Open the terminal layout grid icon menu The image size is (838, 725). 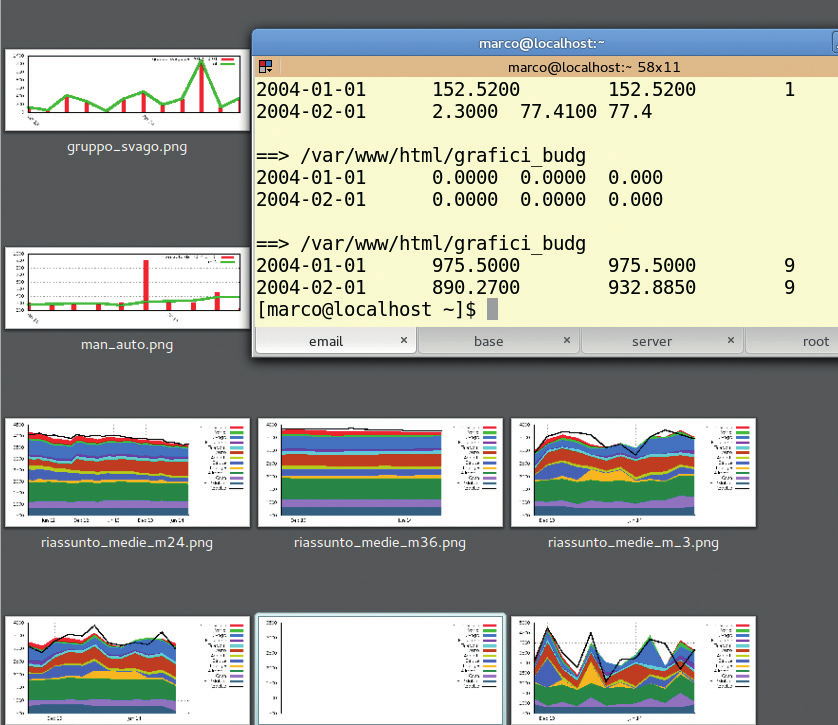click(x=266, y=67)
